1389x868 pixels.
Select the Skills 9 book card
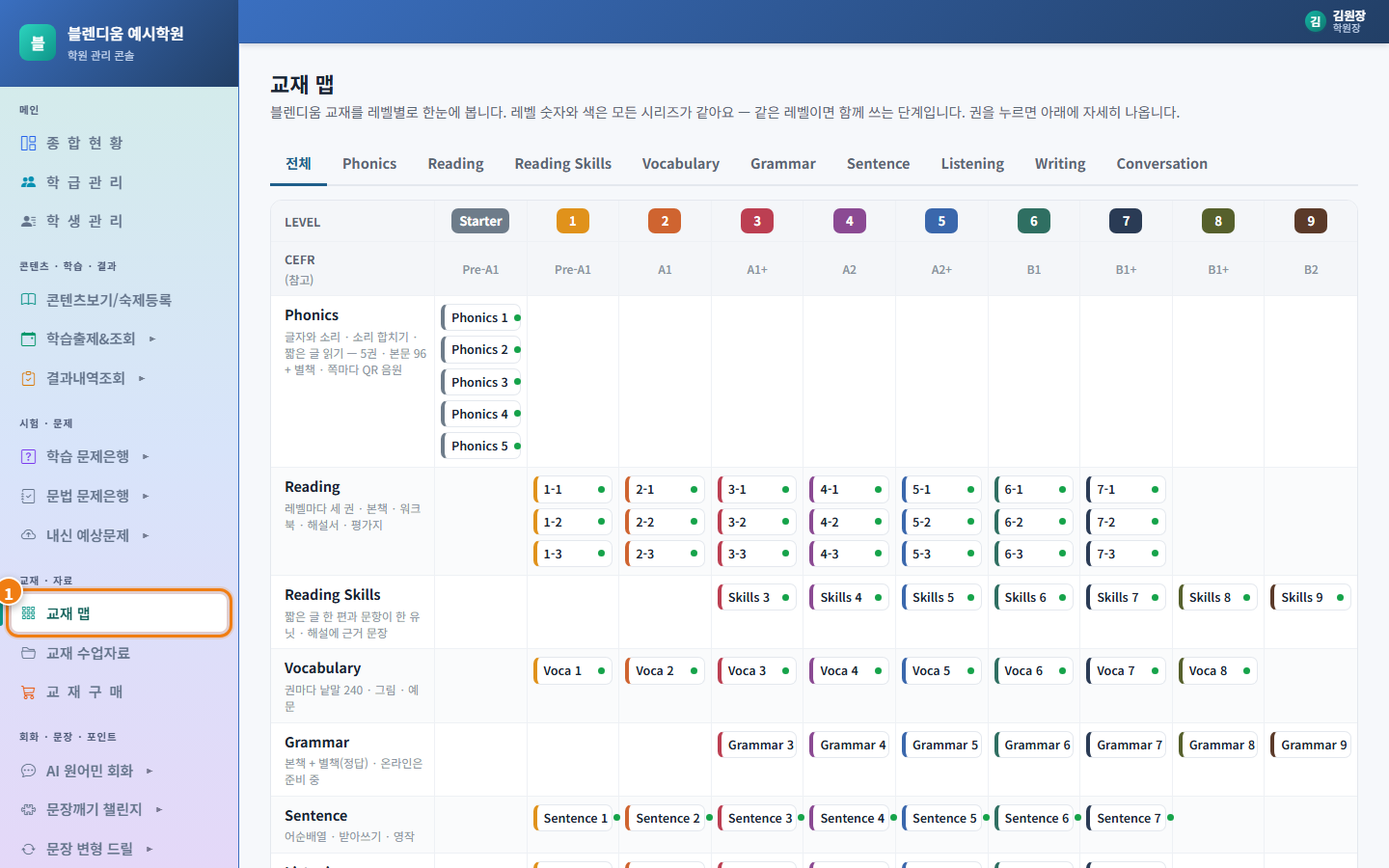point(1310,597)
